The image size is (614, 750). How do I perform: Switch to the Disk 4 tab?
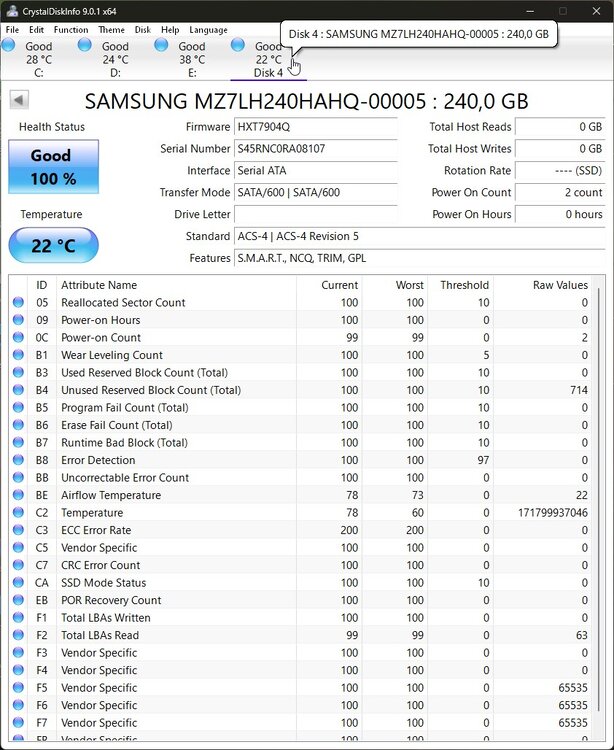[268, 60]
